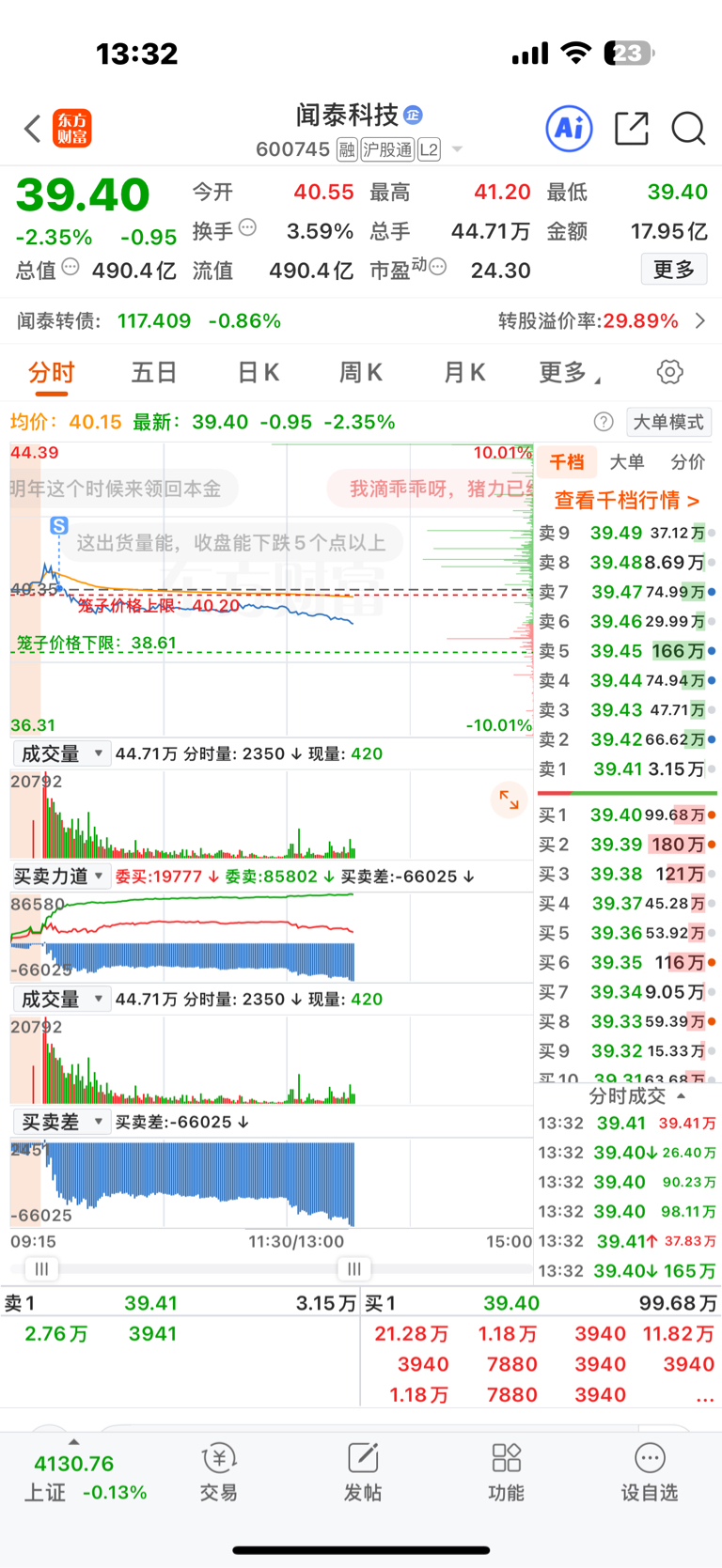
Task: Open 查看千档行情 link
Action: point(626,500)
